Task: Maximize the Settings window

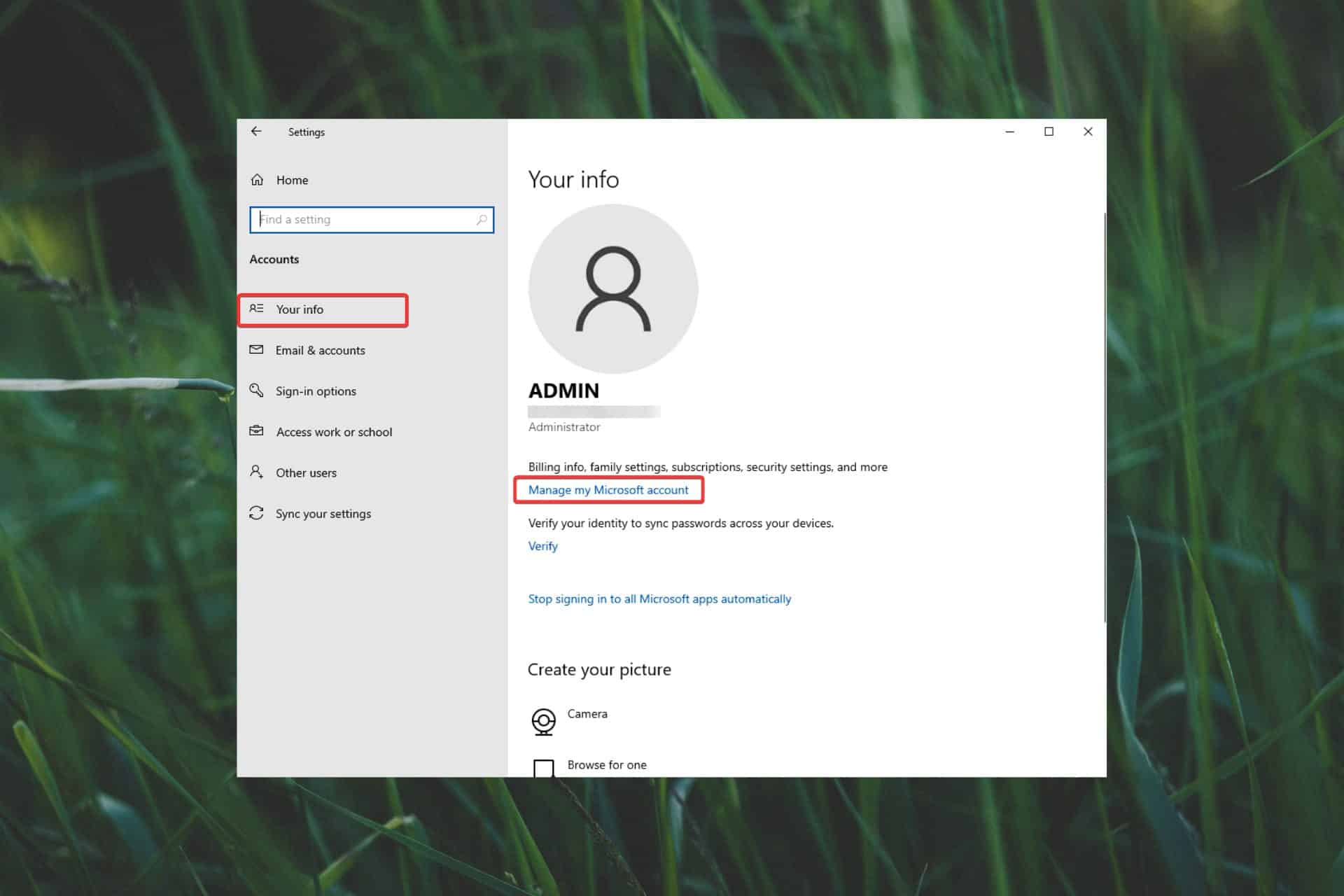Action: [x=1049, y=132]
